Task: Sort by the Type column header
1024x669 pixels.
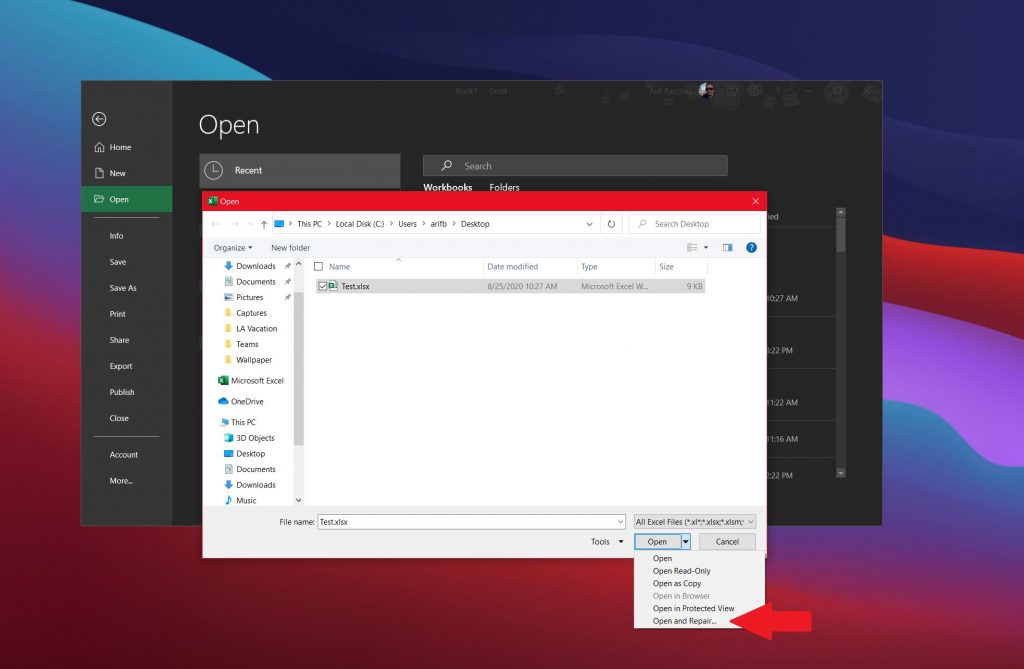Action: [589, 267]
